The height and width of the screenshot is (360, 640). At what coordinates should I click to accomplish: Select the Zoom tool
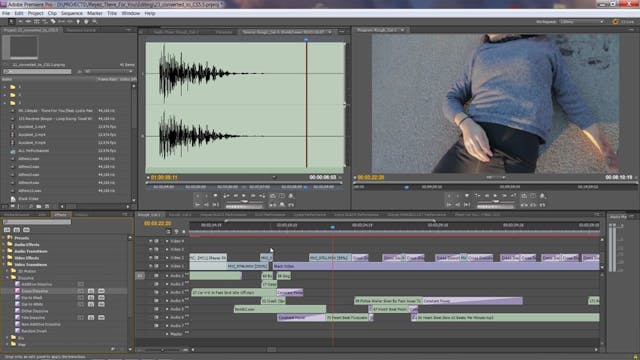tap(94, 22)
